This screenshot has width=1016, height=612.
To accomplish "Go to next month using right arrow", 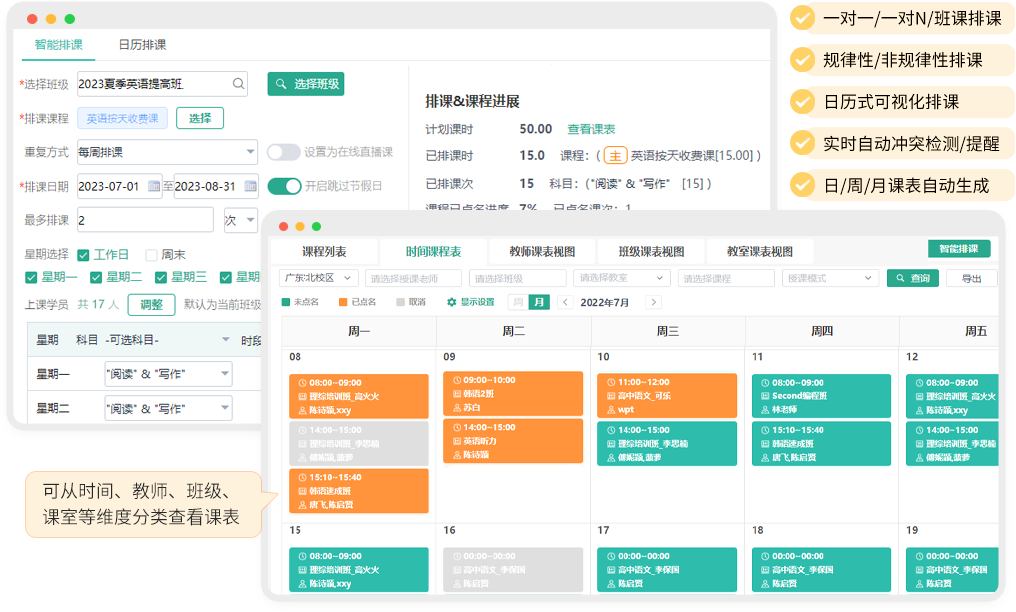I will coord(653,302).
